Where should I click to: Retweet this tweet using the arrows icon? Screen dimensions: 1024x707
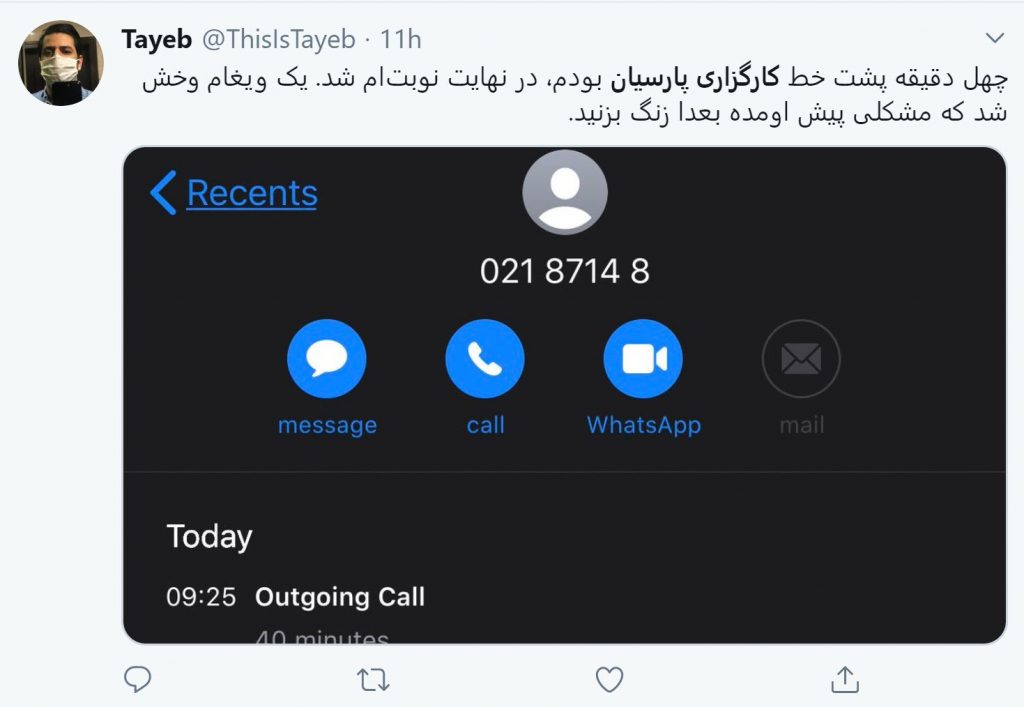(x=374, y=680)
